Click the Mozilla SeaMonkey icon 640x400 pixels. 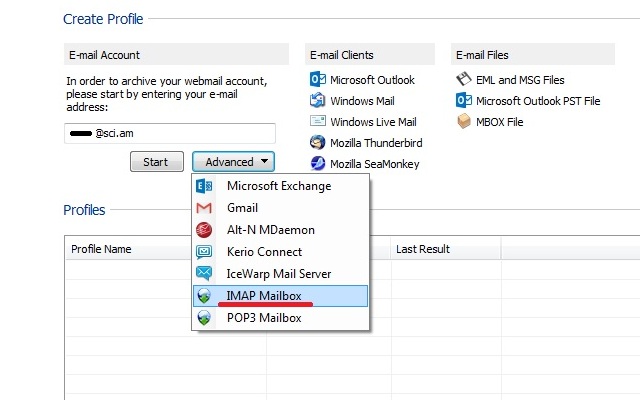point(318,164)
